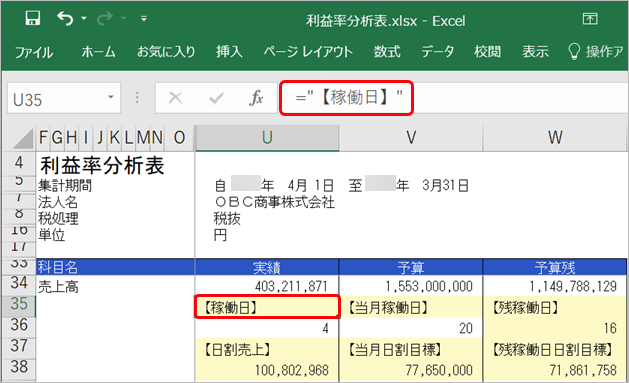Click the 単位 label cell
The height and width of the screenshot is (383, 629).
pos(51,235)
